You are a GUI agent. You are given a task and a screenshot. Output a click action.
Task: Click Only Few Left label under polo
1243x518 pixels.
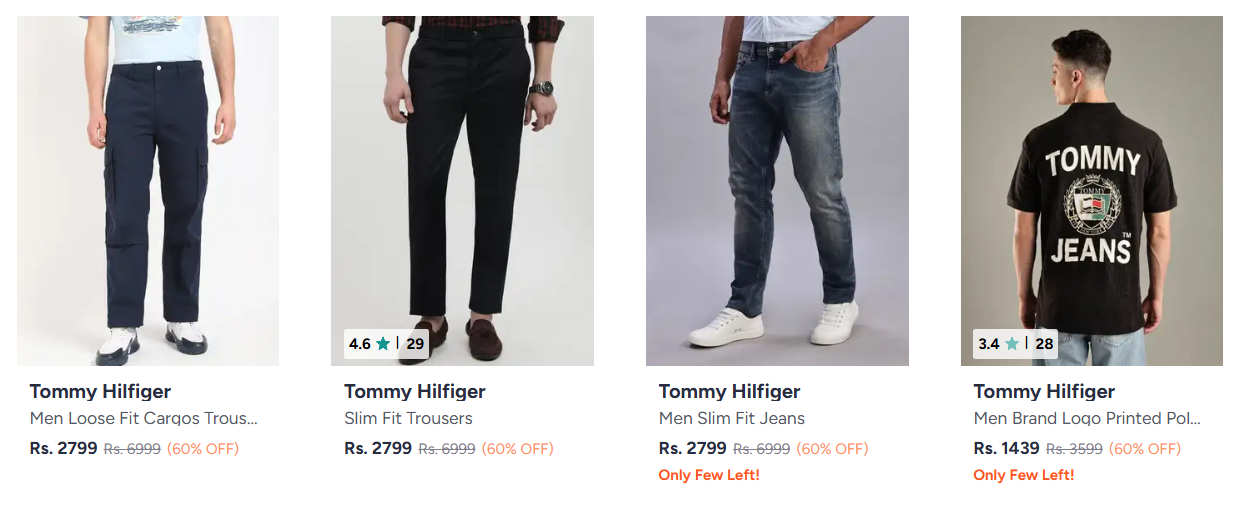coord(1023,475)
